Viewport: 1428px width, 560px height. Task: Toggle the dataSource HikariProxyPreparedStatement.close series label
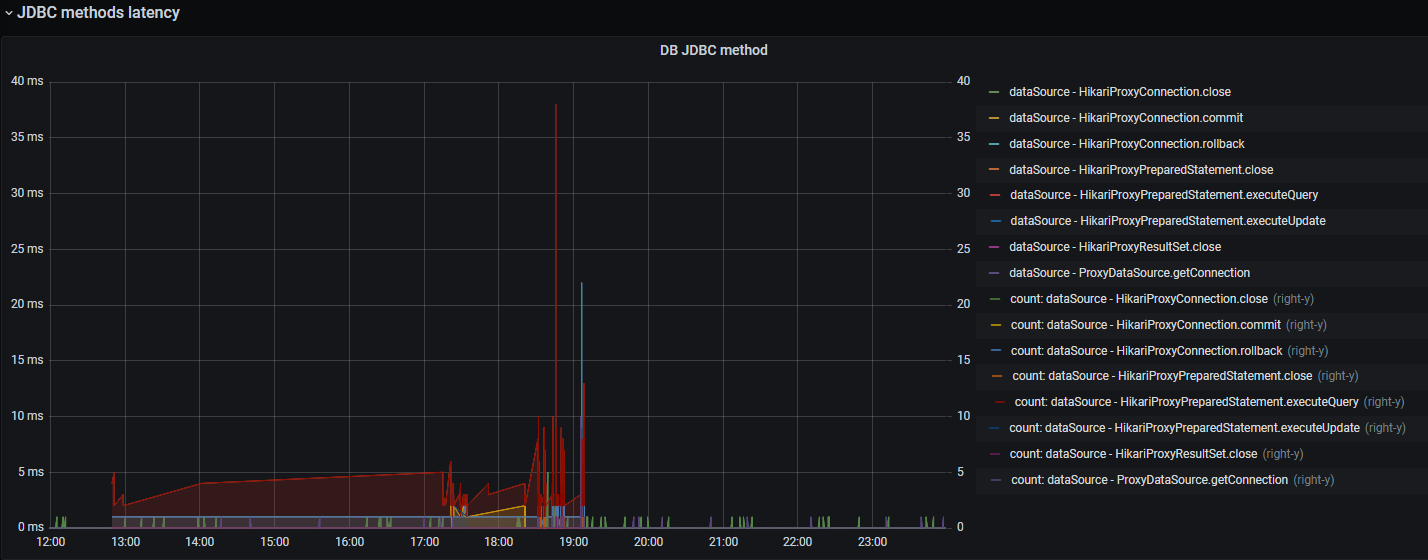tap(1141, 170)
